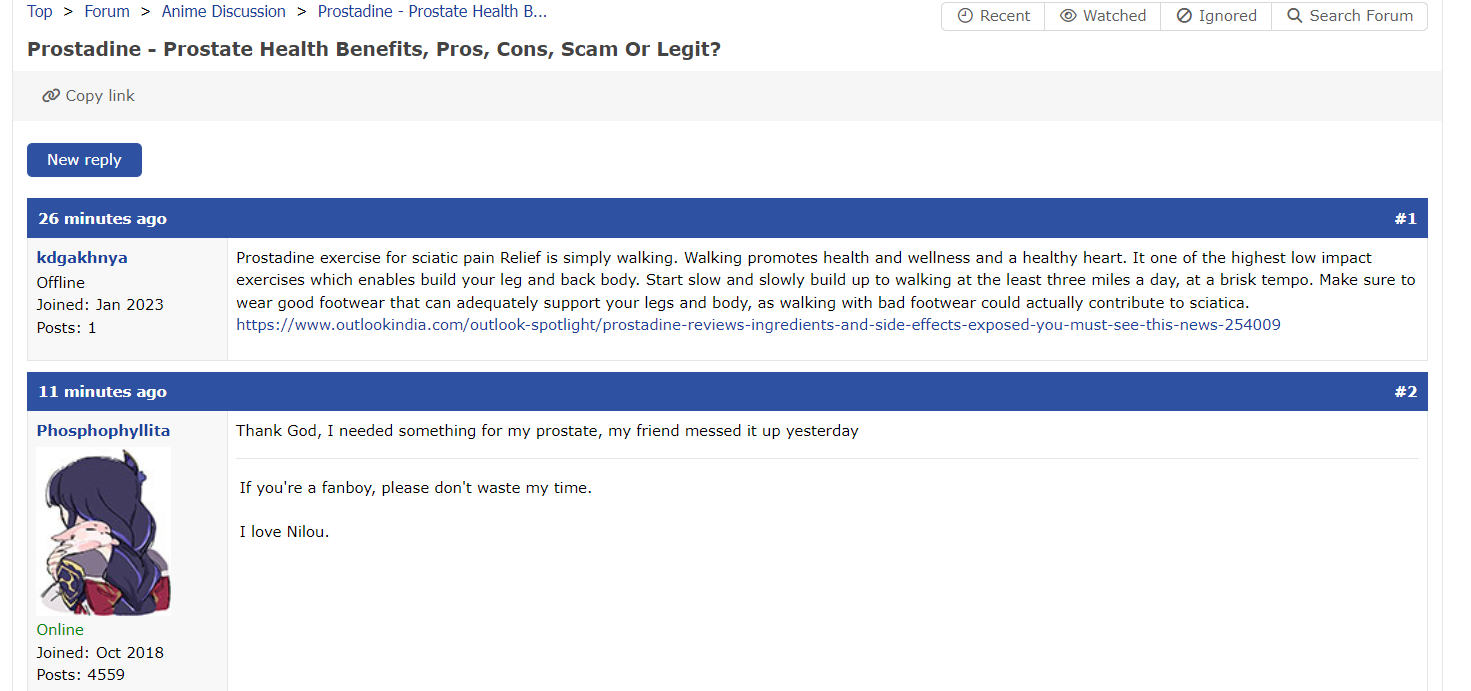Click the Recent clock icon

click(x=965, y=16)
